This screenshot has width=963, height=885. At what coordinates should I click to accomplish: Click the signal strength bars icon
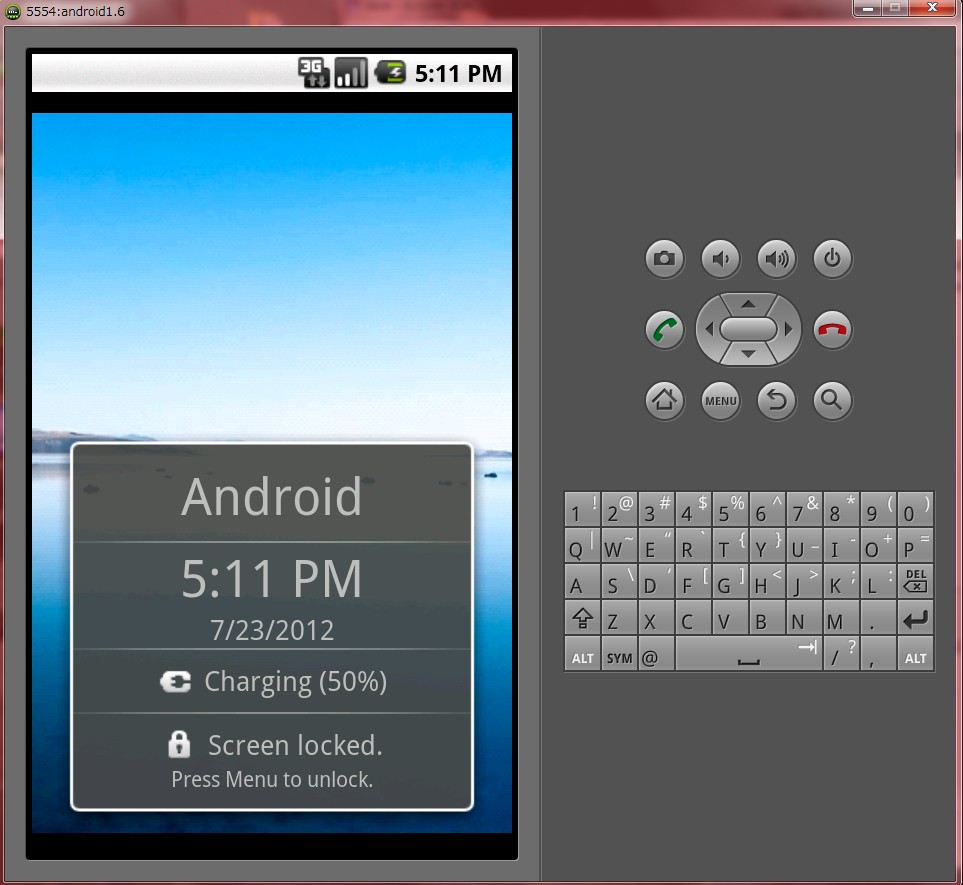[351, 72]
